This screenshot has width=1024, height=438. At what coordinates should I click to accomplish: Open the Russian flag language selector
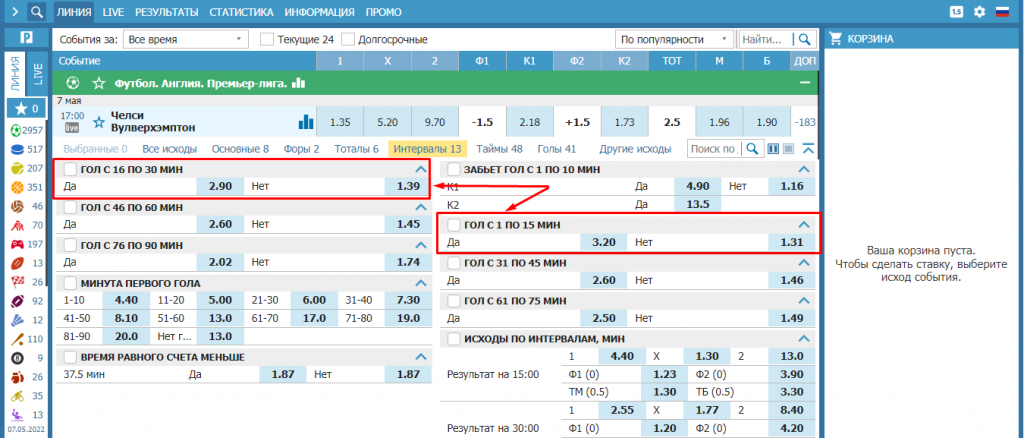(x=1004, y=12)
